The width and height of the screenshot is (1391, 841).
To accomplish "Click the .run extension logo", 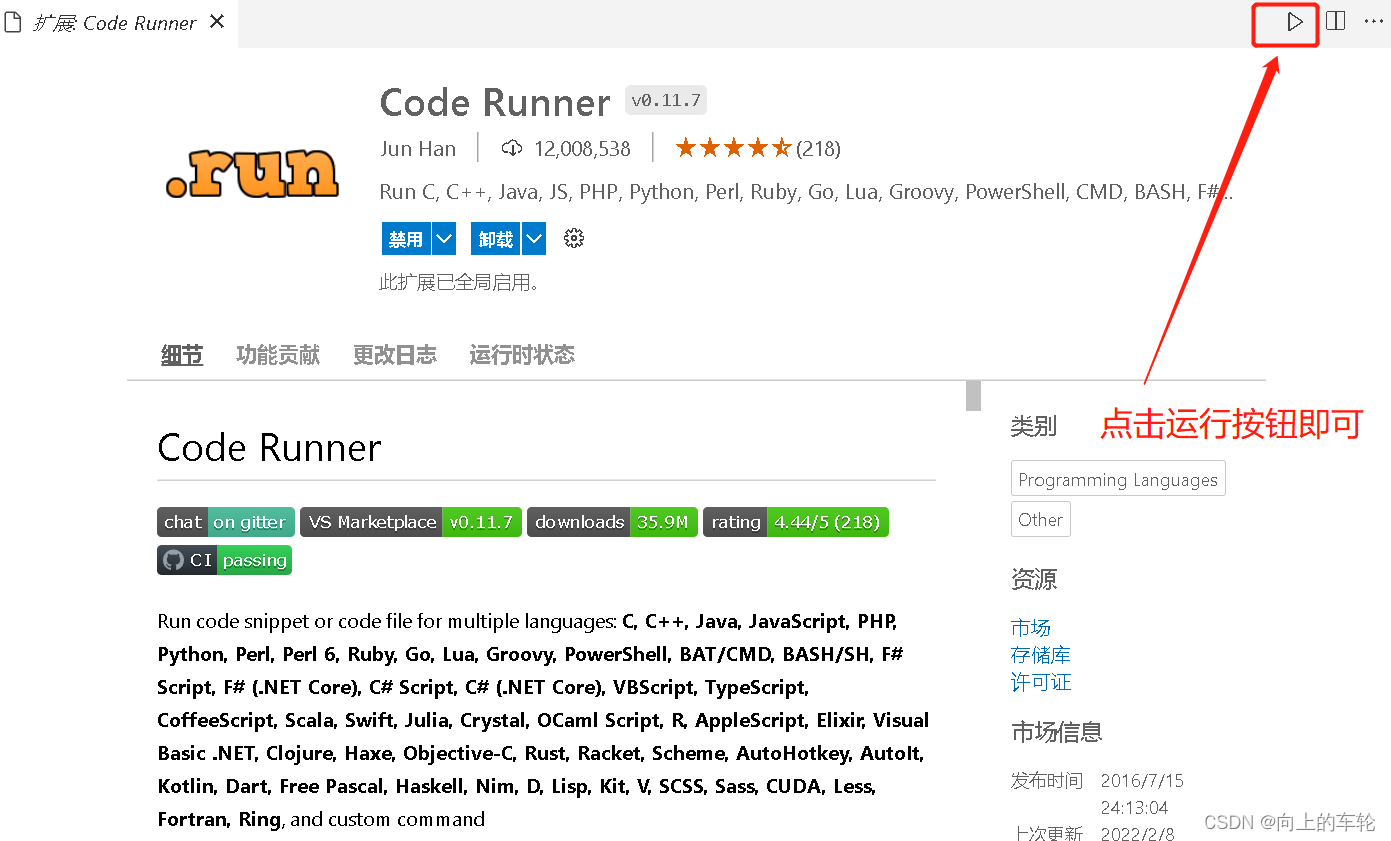I will pyautogui.click(x=252, y=172).
